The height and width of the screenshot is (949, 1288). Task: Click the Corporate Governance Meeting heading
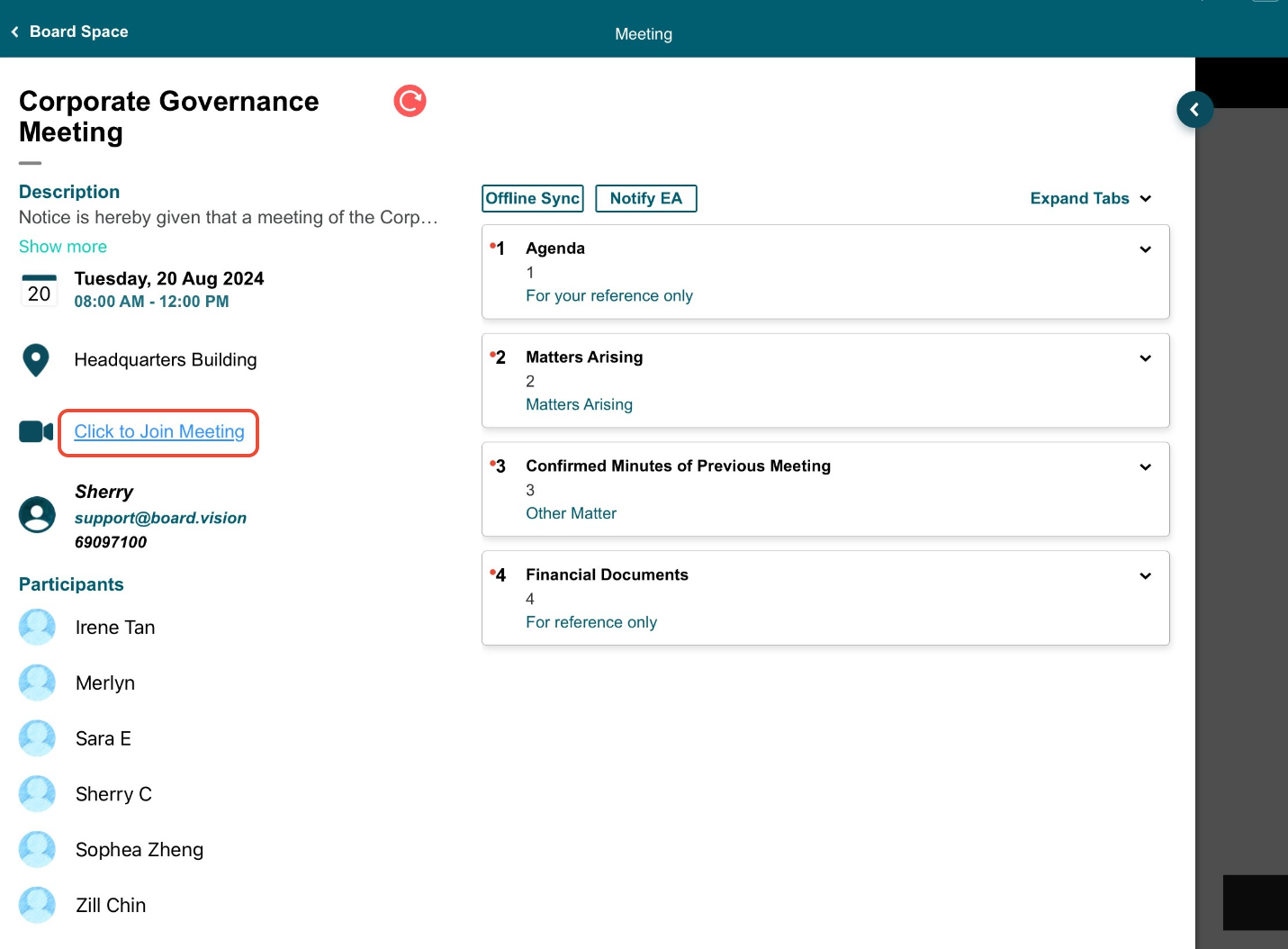[x=168, y=117]
